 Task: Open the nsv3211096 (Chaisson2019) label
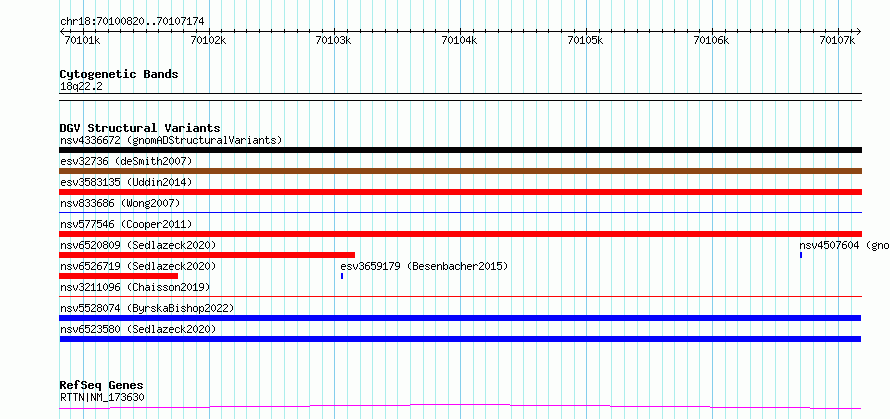coord(135,287)
